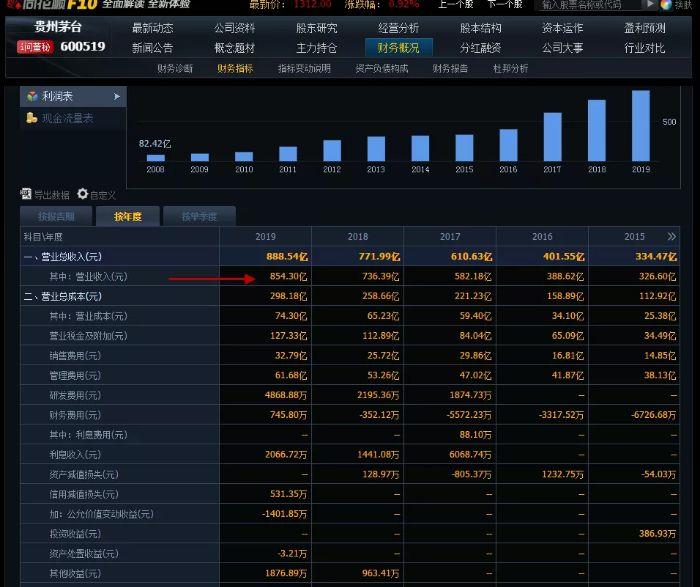Screen dimensions: 700x587
Task: Go to 财务指标 sub-tab
Action: [x=235, y=69]
